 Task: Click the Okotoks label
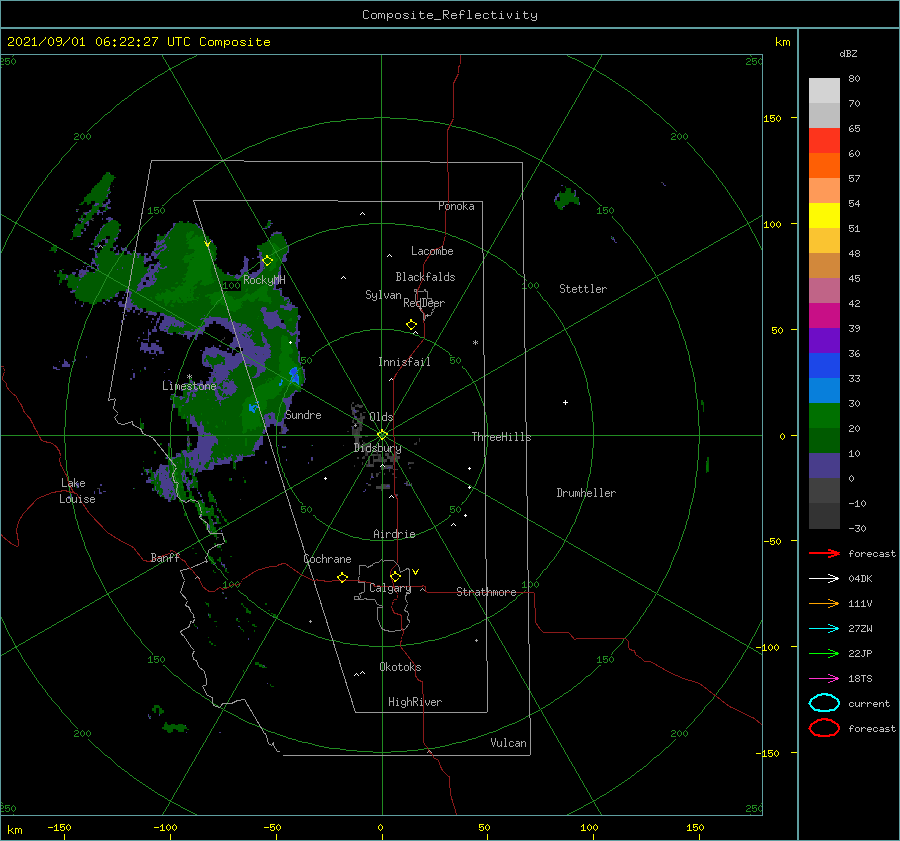tap(400, 667)
